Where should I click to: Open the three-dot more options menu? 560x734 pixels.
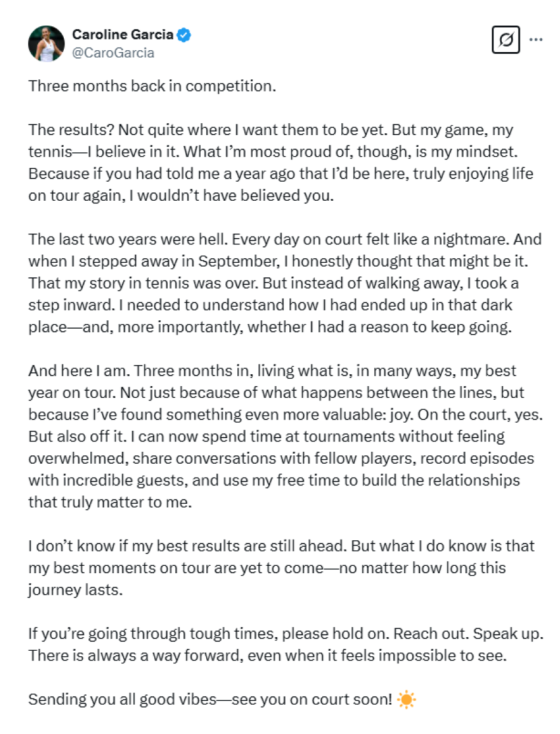(536, 40)
